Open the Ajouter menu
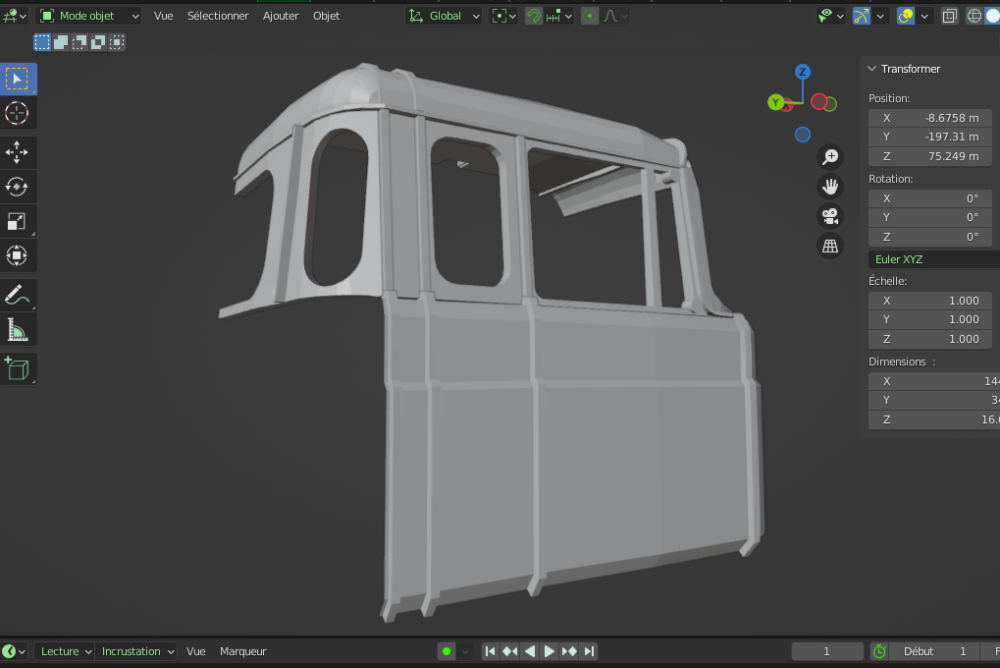 coord(281,16)
